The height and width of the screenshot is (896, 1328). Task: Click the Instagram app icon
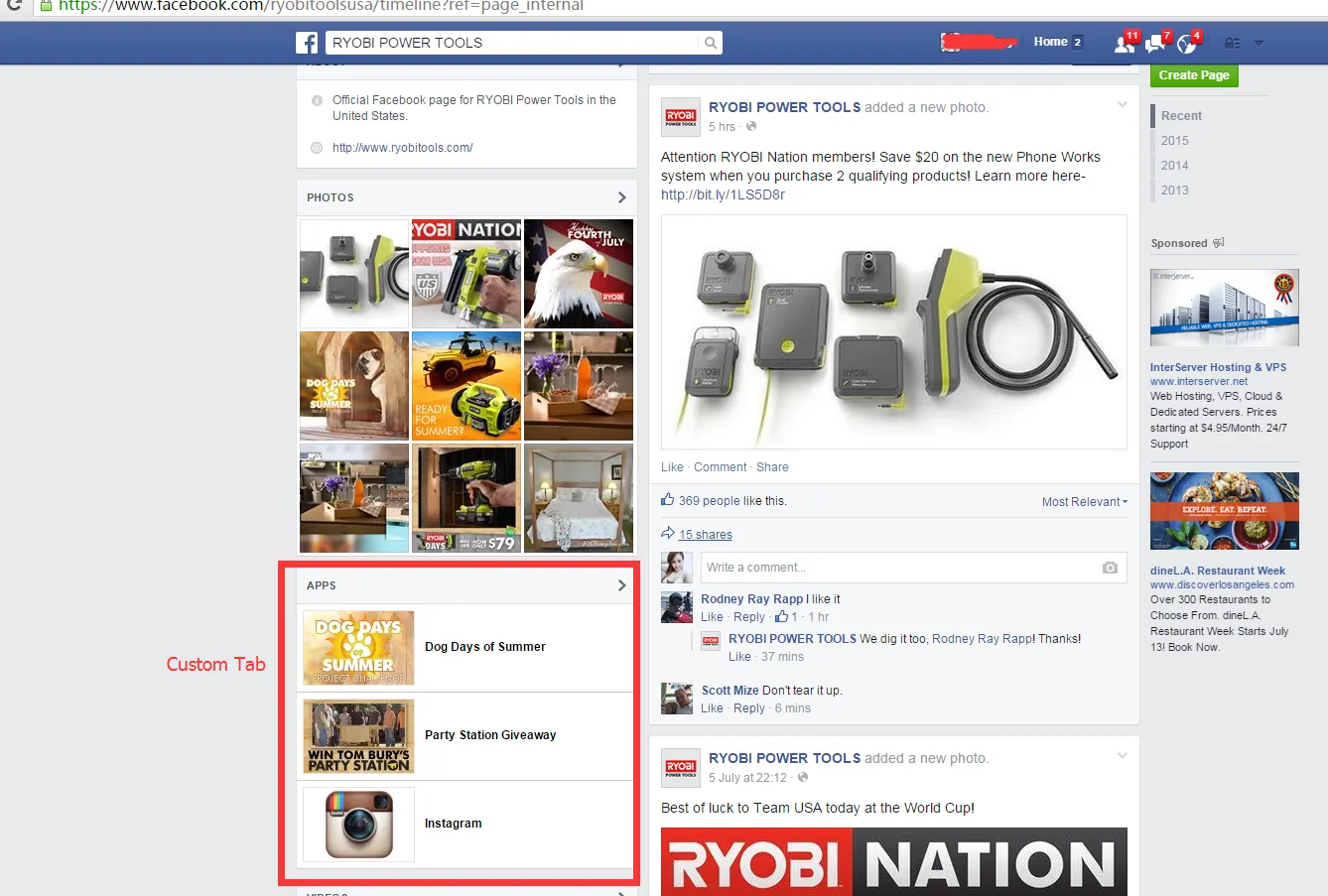click(358, 825)
